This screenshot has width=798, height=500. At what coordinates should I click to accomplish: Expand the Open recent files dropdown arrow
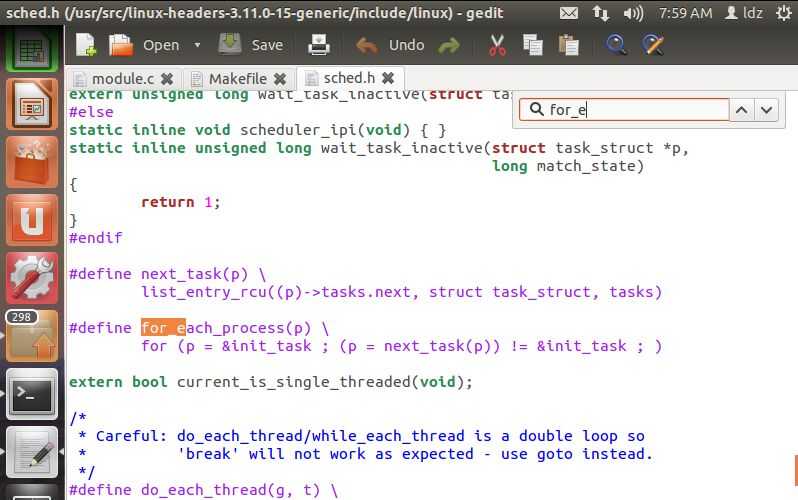tap(197, 45)
